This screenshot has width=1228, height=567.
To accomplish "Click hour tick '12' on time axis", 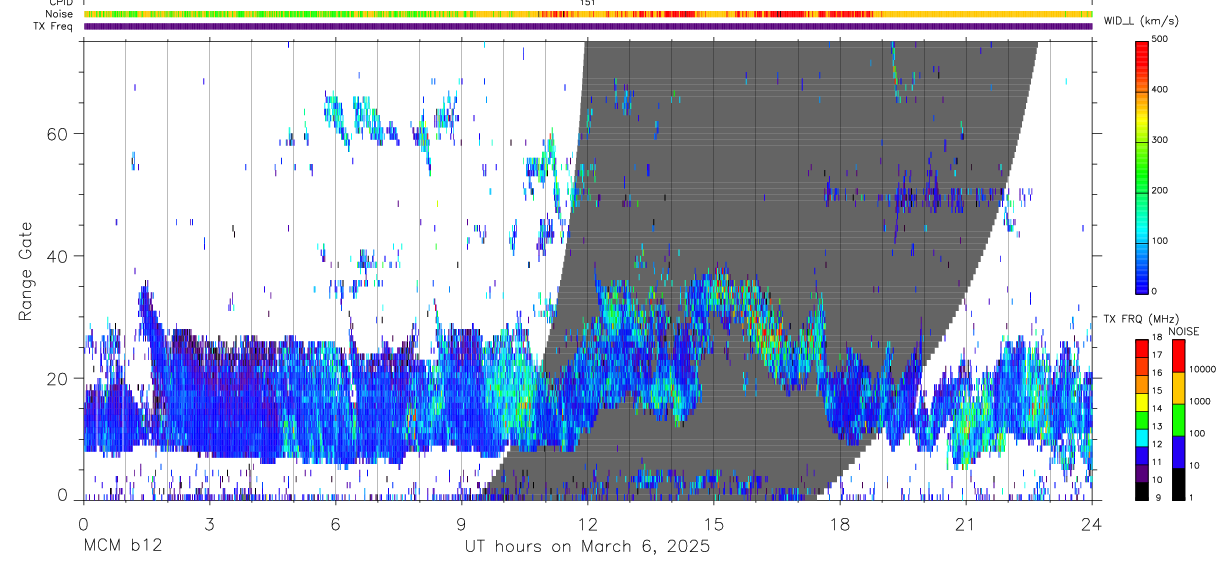I will coord(588,524).
